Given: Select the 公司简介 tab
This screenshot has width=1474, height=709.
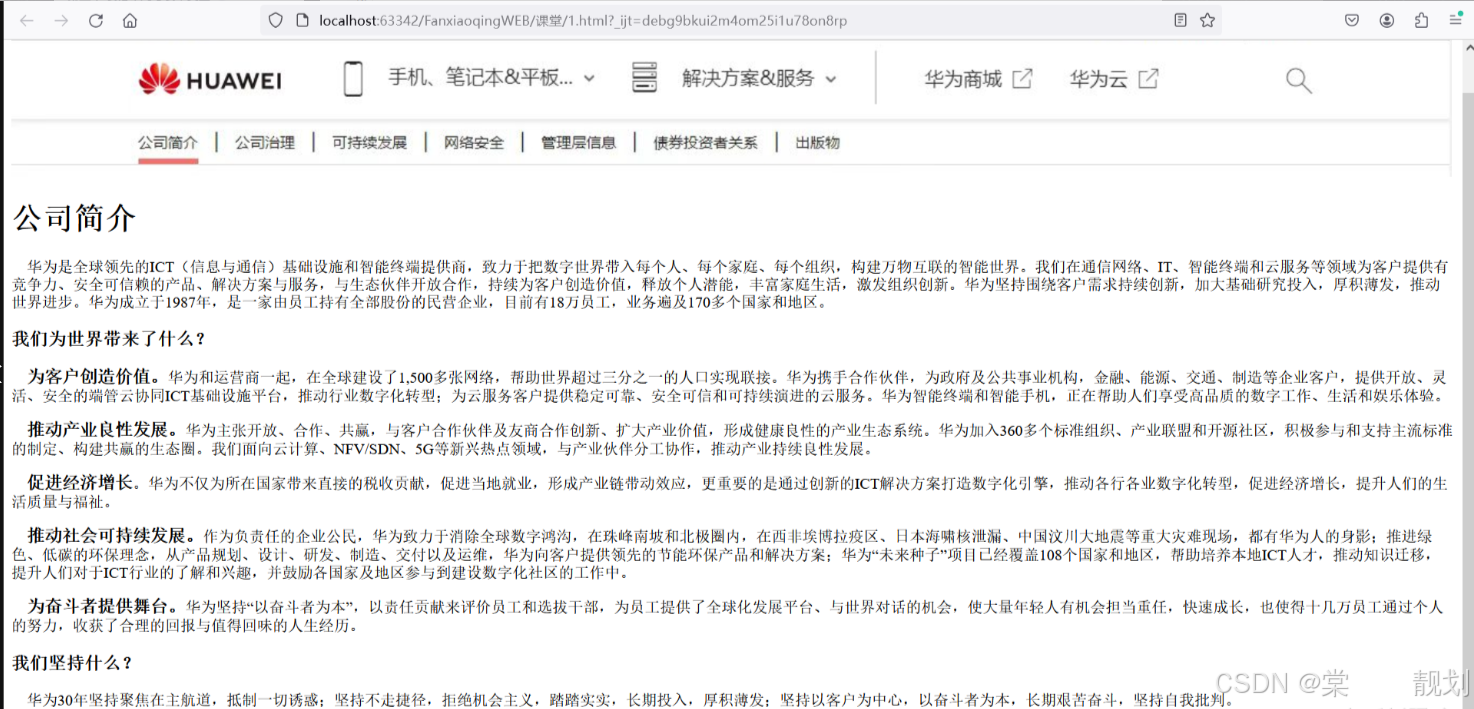Looking at the screenshot, I should click(168, 143).
